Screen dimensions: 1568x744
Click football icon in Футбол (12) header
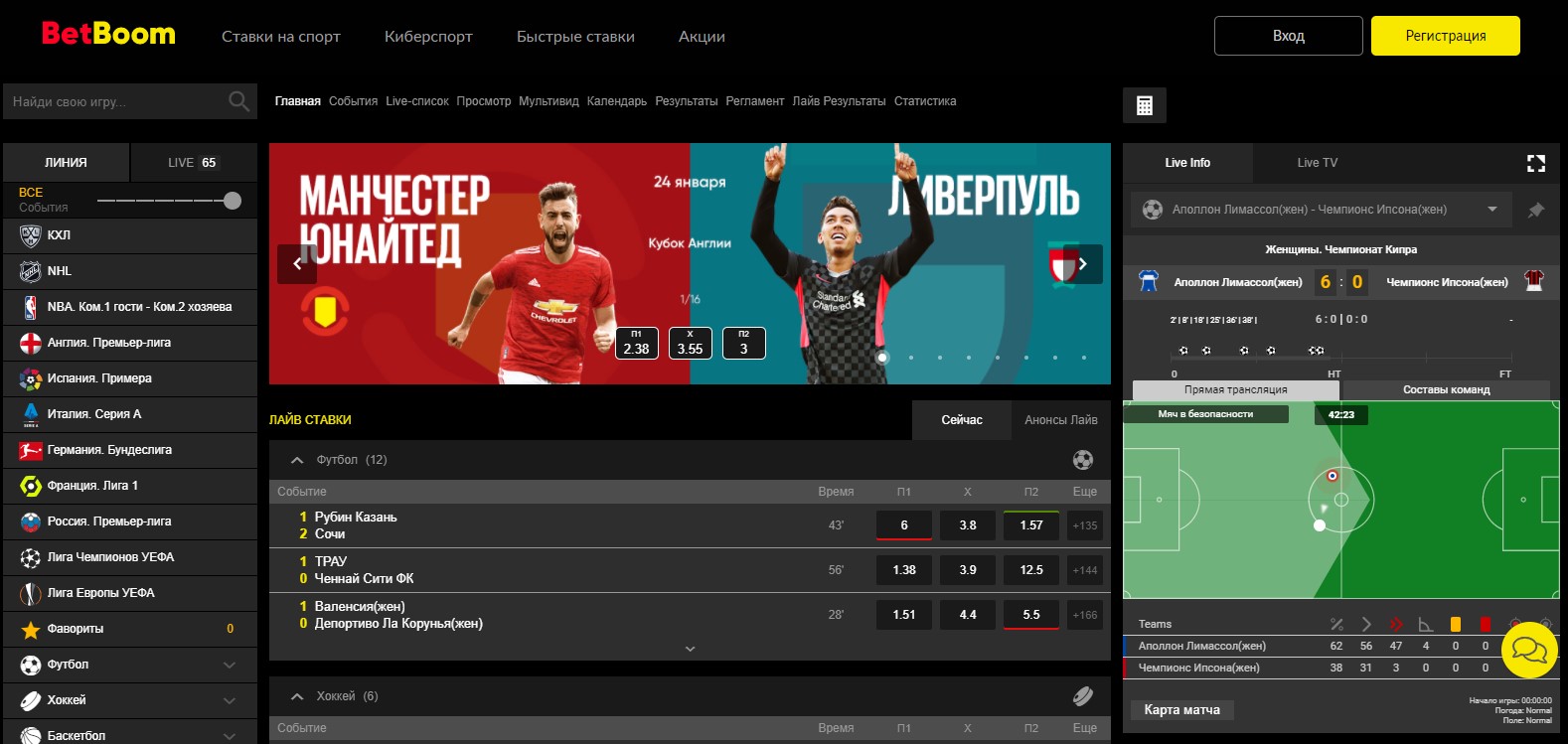coord(1083,460)
